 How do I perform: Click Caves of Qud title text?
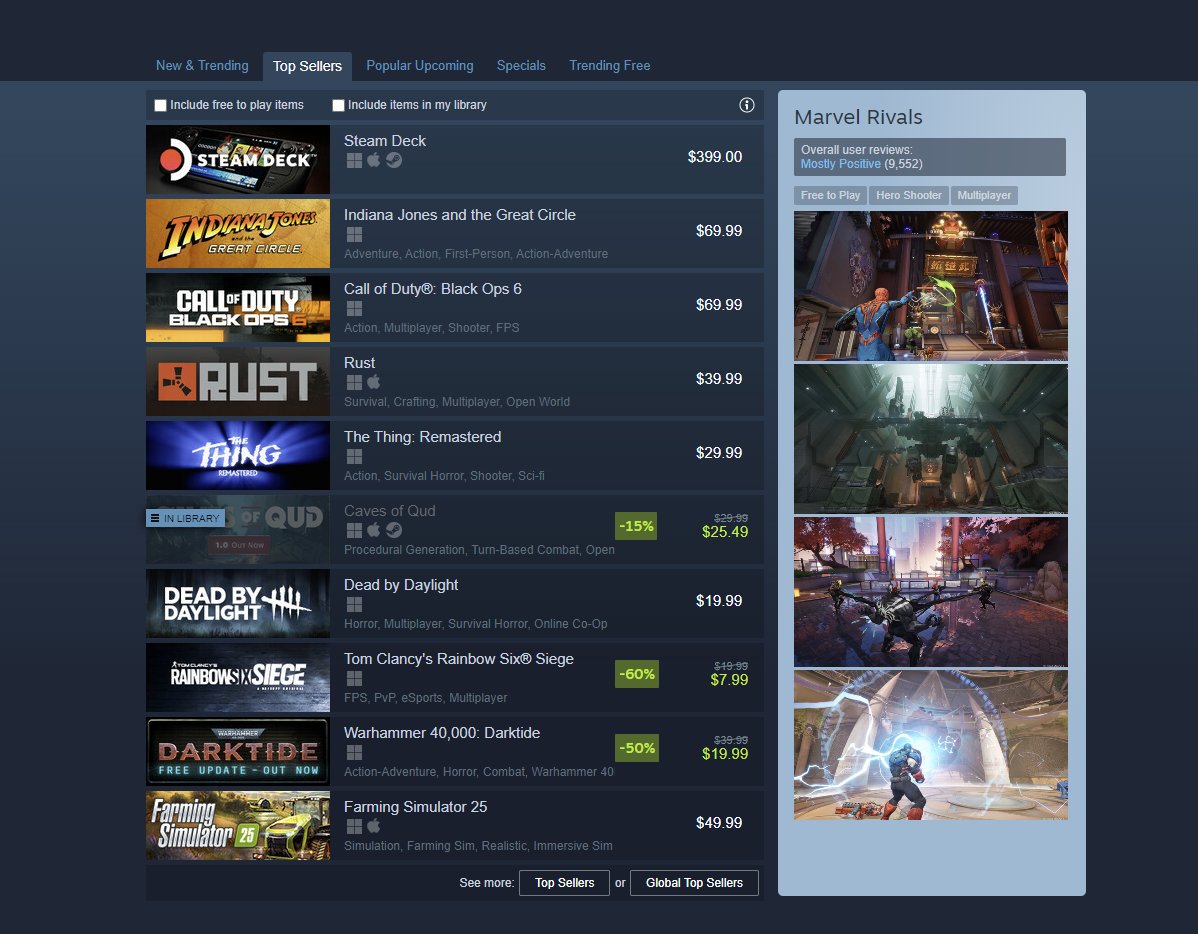[390, 511]
